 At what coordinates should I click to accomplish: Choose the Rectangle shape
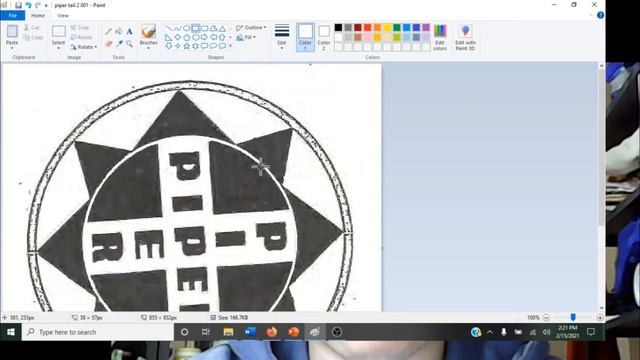pos(196,29)
